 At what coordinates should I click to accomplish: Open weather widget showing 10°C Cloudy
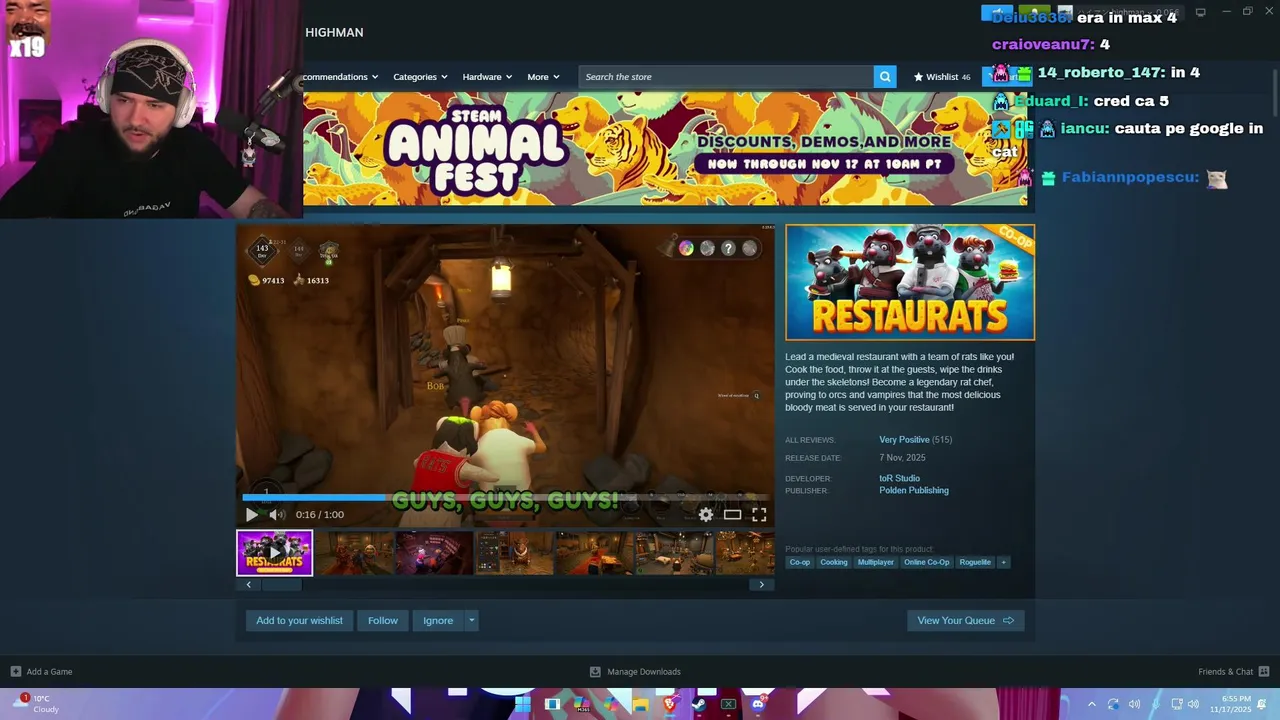(x=36, y=704)
